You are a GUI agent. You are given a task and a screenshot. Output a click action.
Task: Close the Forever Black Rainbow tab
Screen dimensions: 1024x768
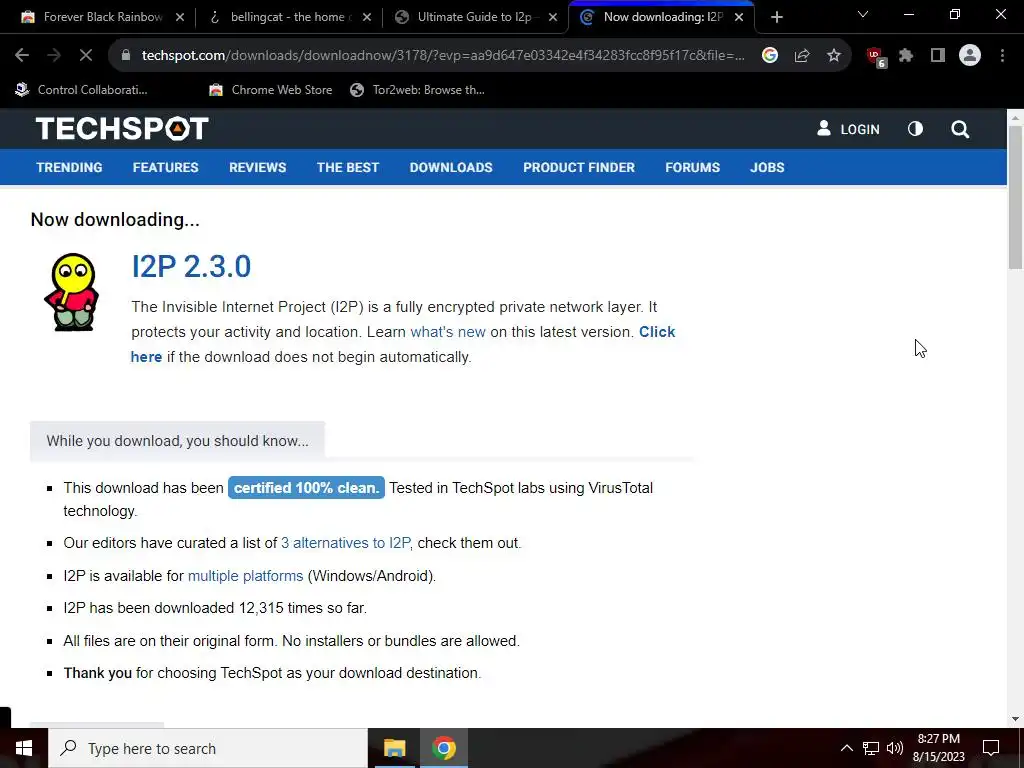click(x=180, y=18)
